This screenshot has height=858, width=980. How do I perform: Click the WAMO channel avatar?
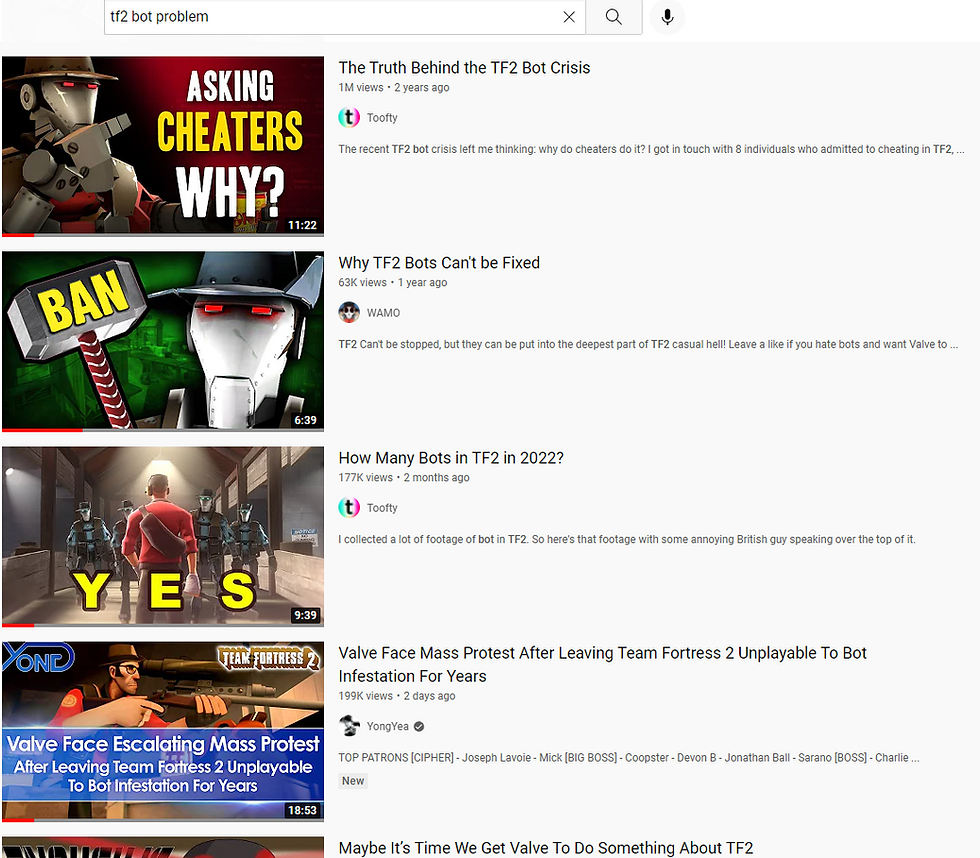(x=349, y=312)
